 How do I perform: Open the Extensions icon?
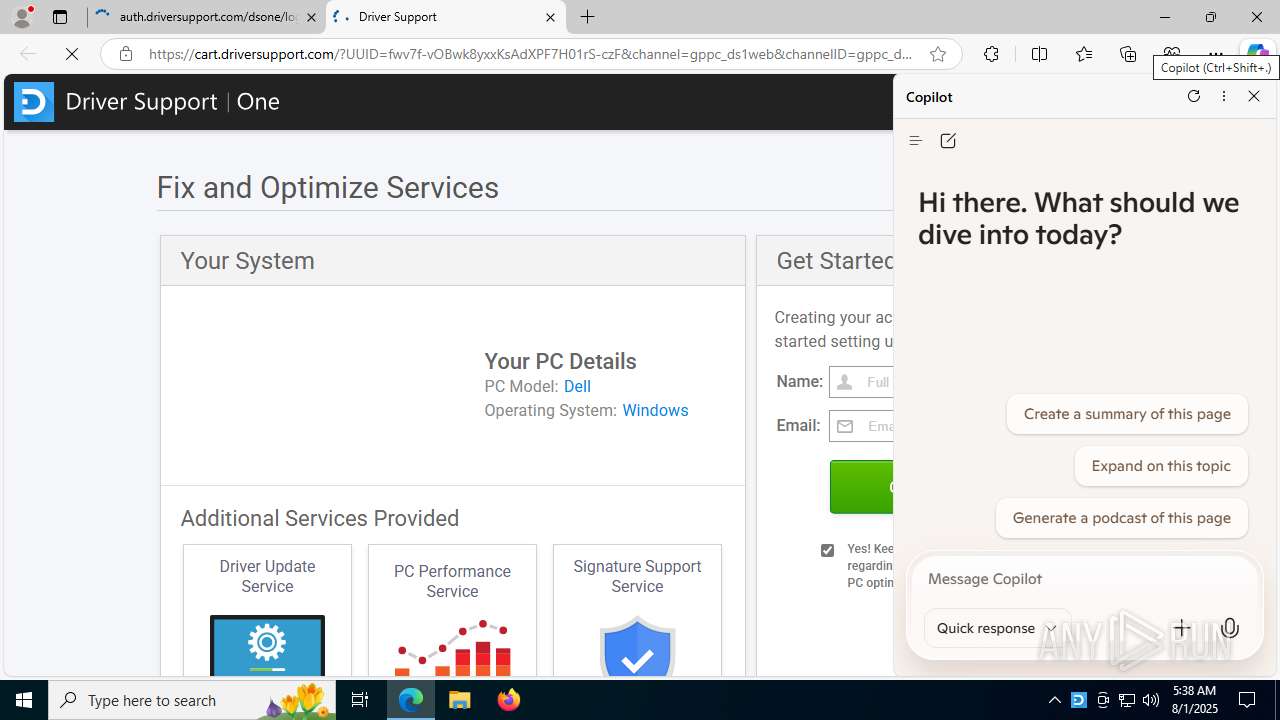(991, 54)
